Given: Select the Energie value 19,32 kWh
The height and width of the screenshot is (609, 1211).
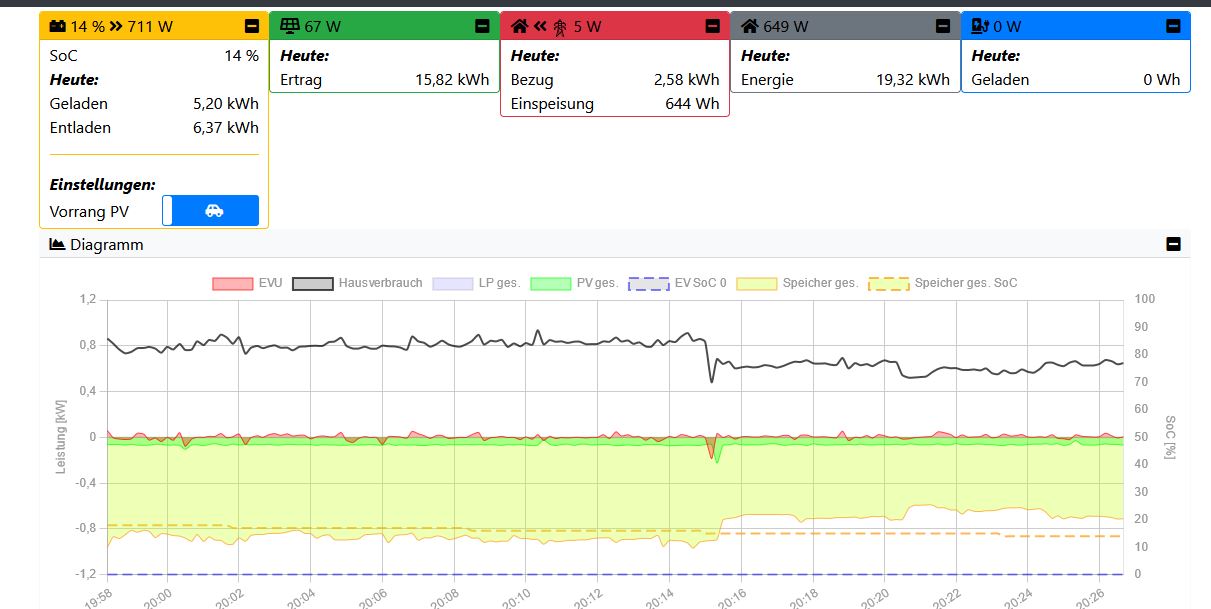Looking at the screenshot, I should [913, 80].
